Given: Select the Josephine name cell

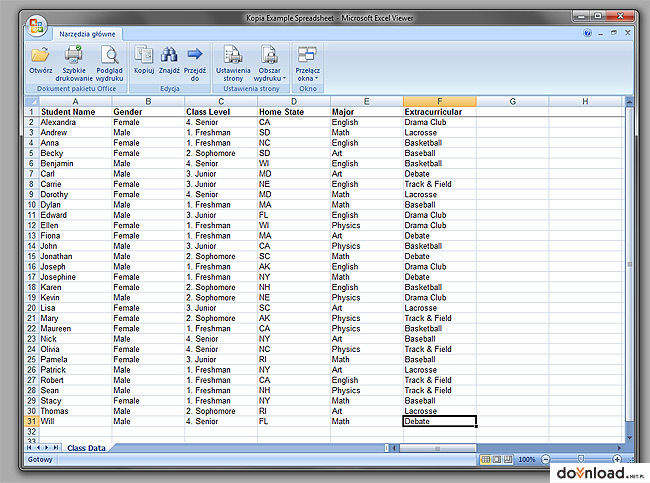Looking at the screenshot, I should click(x=75, y=277).
